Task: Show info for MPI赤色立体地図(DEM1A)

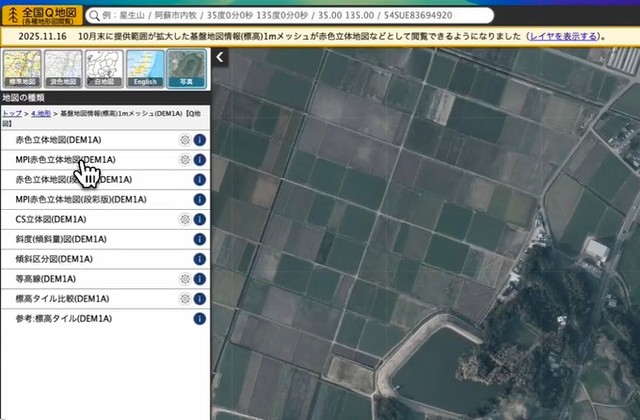Action: click(x=199, y=160)
